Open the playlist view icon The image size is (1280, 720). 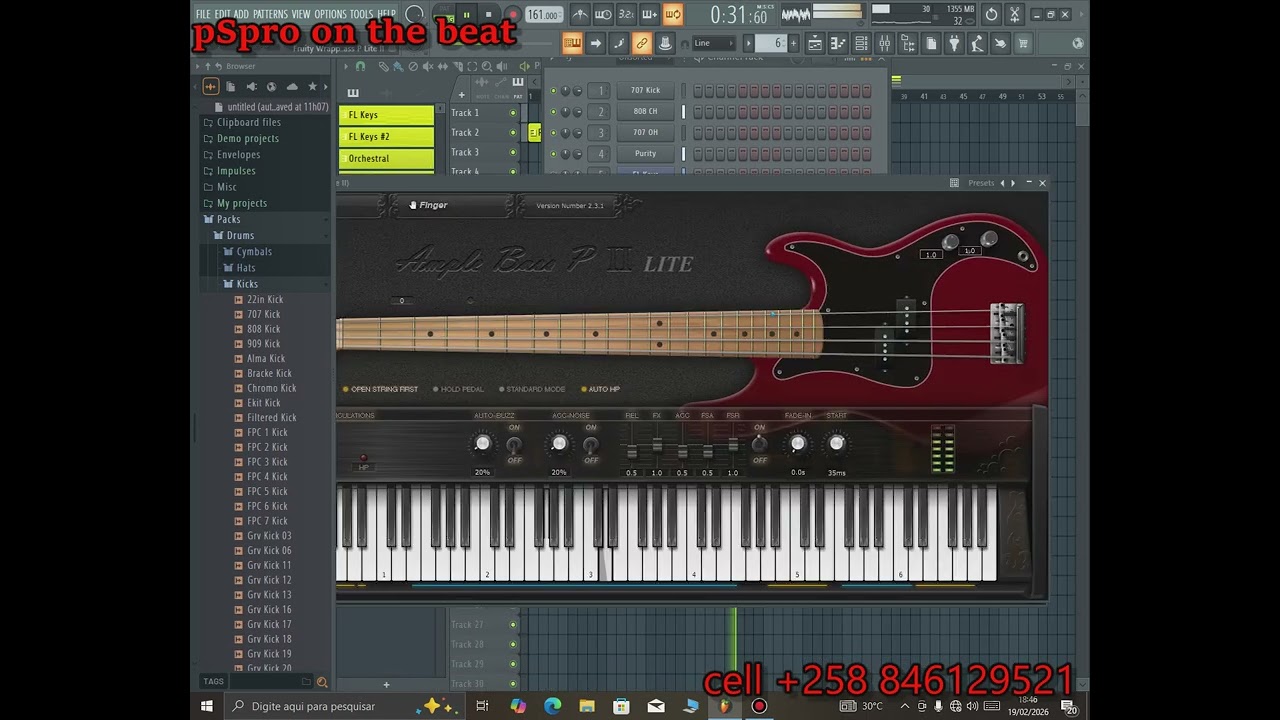pyautogui.click(x=815, y=43)
